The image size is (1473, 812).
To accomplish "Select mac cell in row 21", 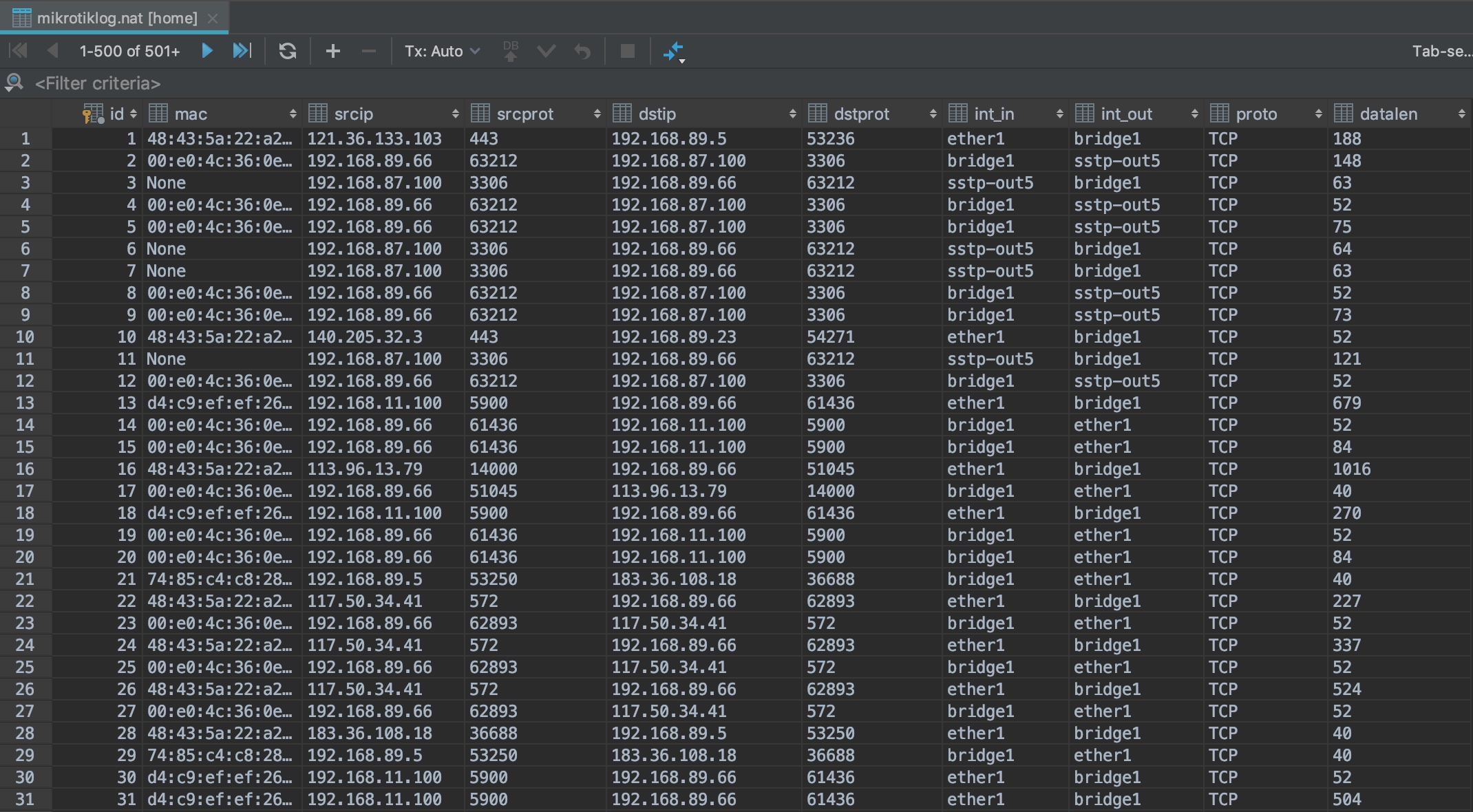I will click(222, 579).
